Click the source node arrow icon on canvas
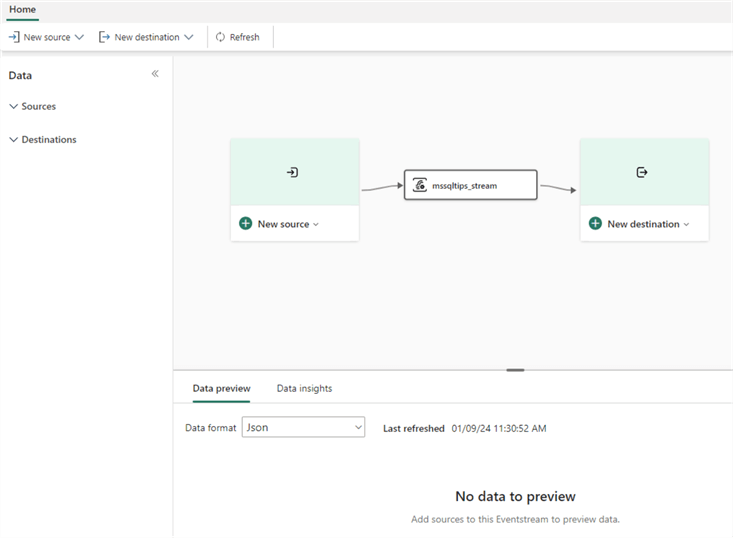Image resolution: width=733 pixels, height=538 pixels. 293,172
